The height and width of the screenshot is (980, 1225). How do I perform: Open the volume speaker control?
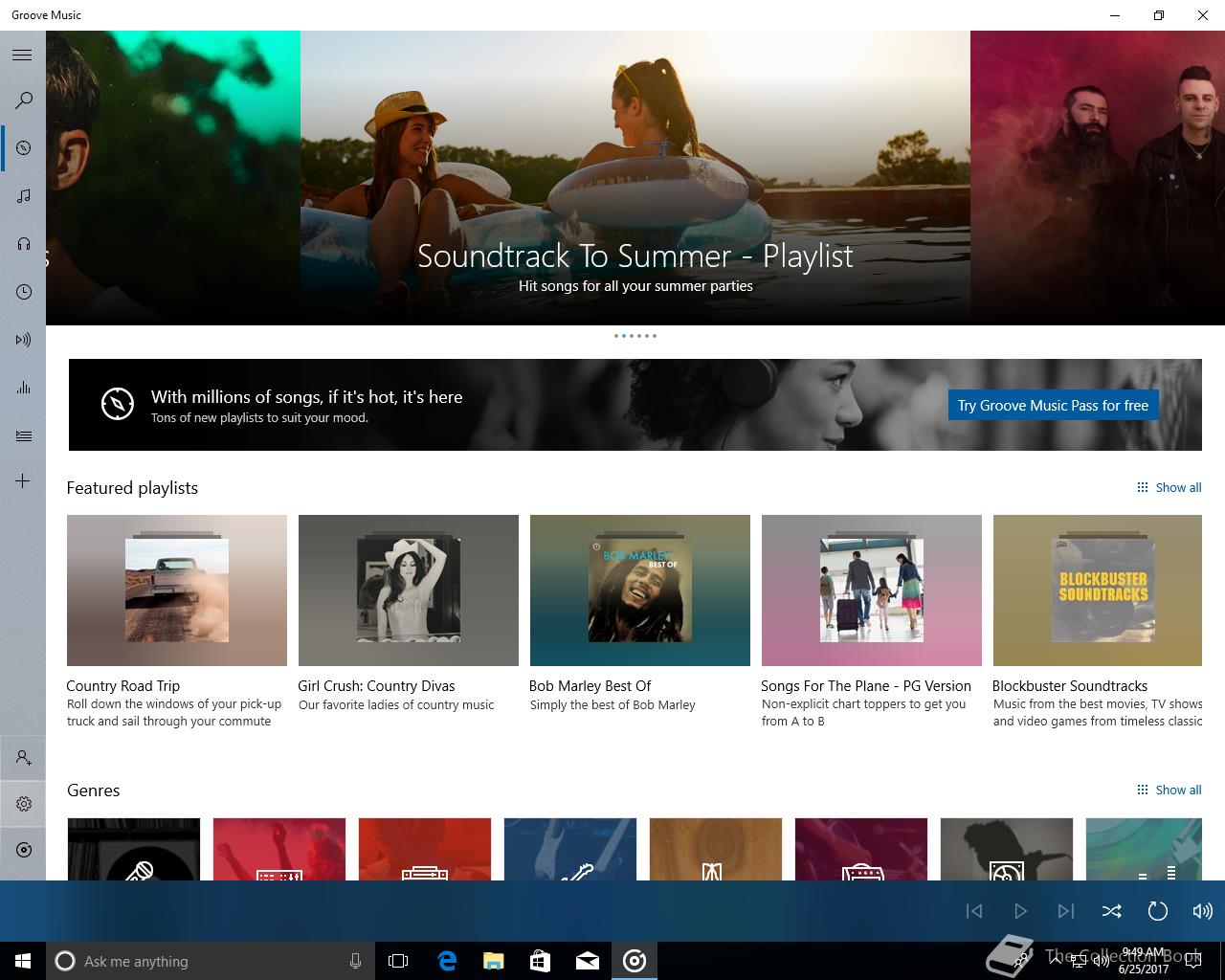[1203, 911]
